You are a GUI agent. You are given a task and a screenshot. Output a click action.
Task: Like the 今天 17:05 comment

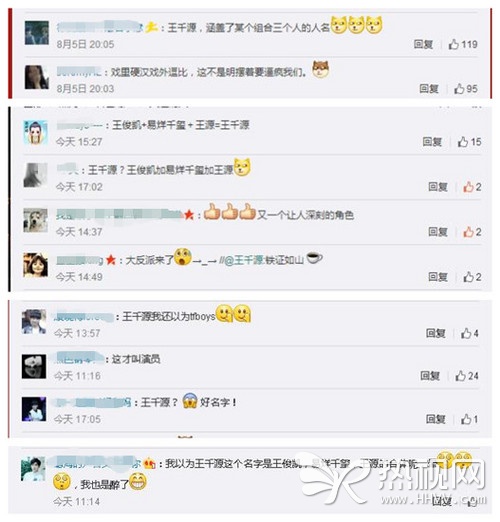tap(466, 419)
